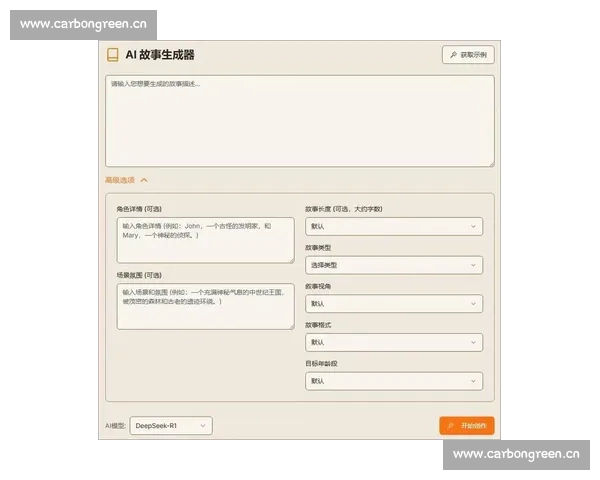Click the book icon beside AI 故事生成器
The image size is (600, 480).
click(x=112, y=55)
